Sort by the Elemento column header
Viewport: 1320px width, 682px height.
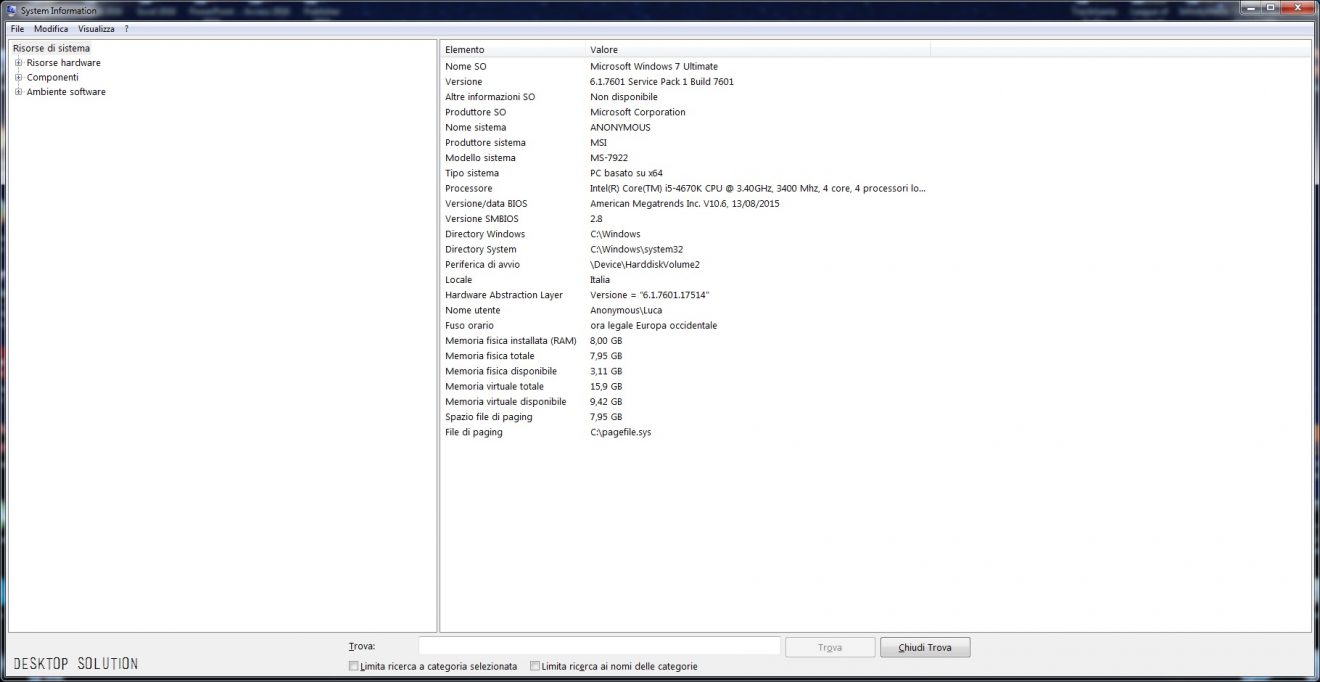513,49
